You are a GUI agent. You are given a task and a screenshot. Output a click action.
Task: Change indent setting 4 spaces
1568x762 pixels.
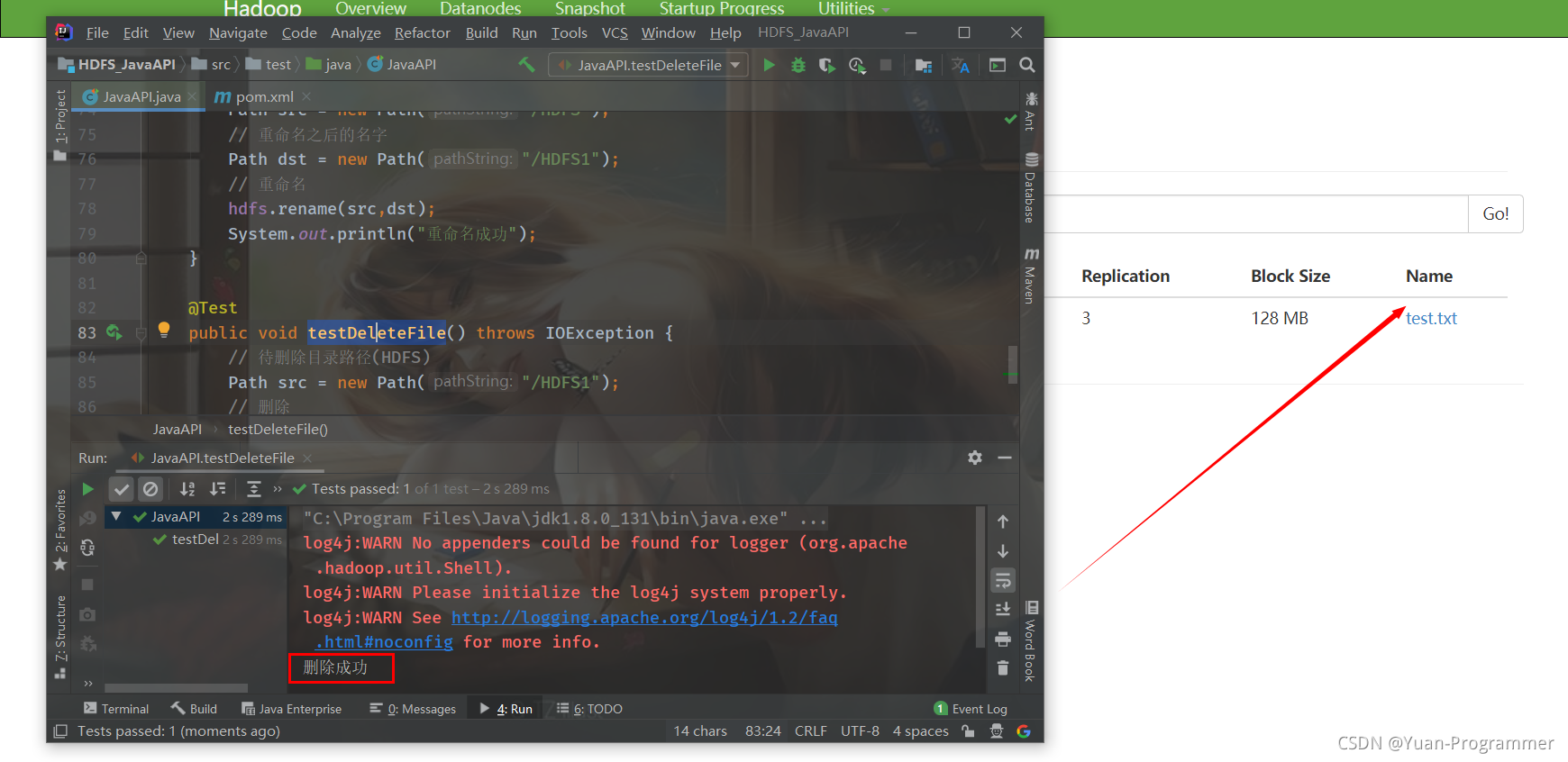(x=920, y=731)
